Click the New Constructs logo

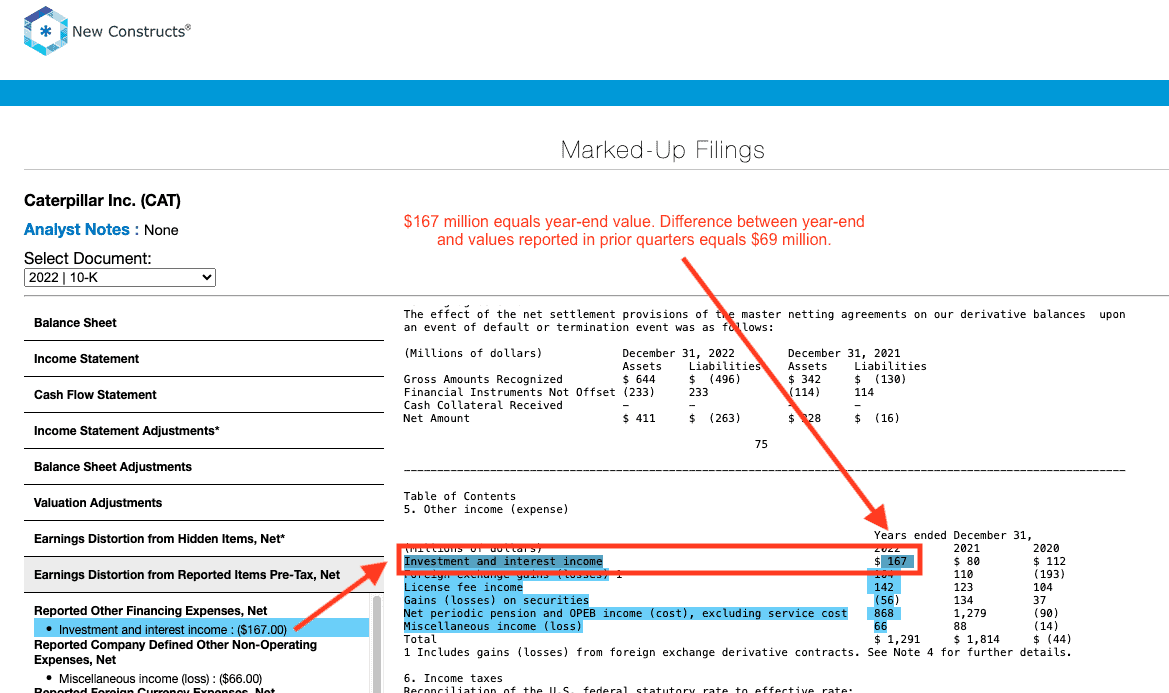107,31
